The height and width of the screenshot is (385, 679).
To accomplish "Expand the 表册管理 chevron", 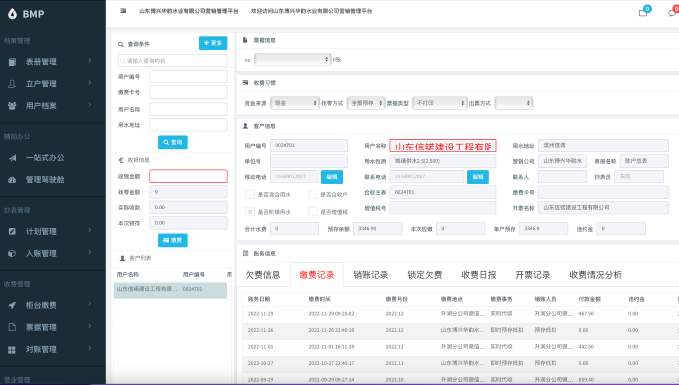I will [90, 61].
